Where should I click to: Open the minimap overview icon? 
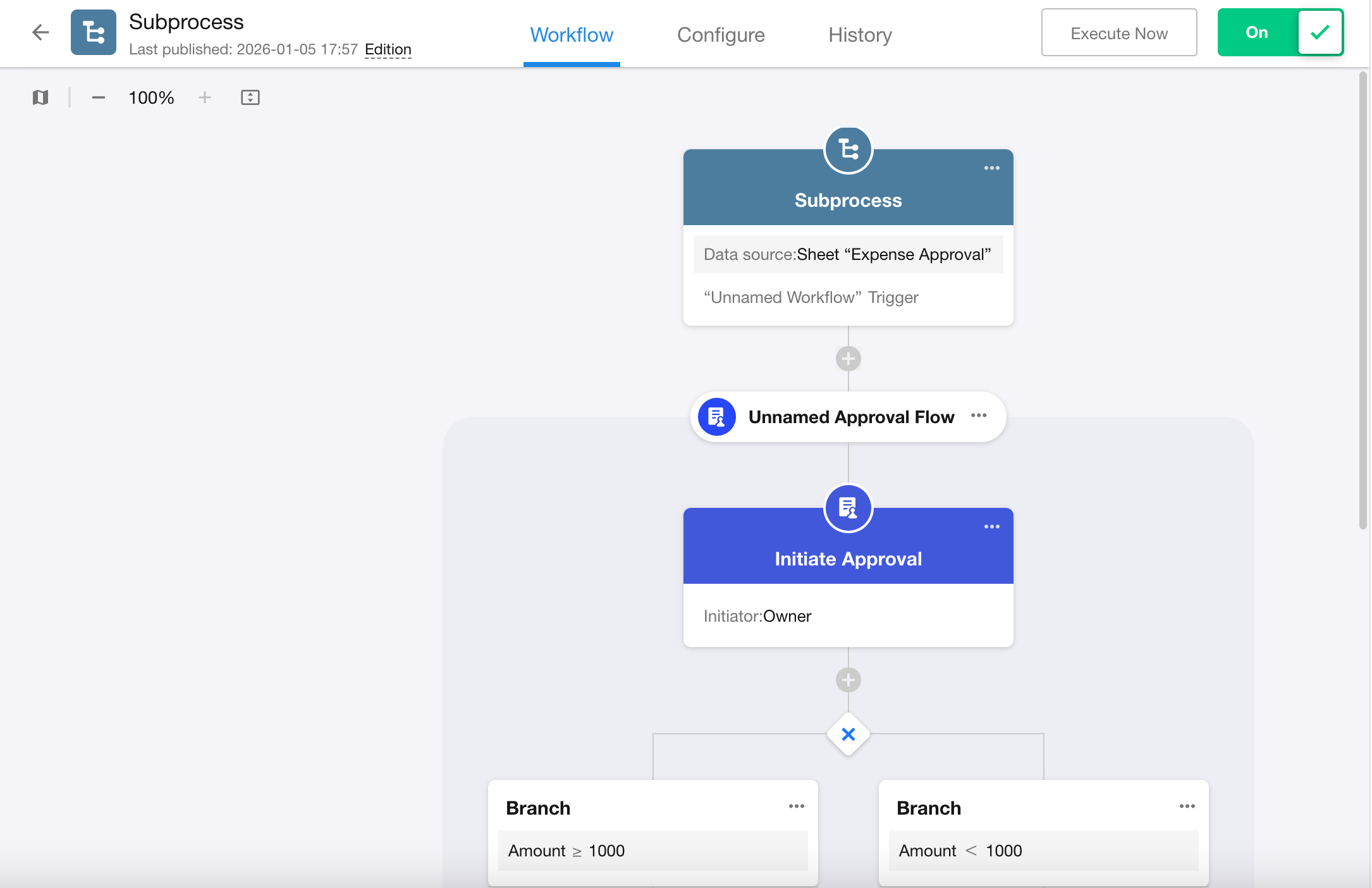(40, 97)
